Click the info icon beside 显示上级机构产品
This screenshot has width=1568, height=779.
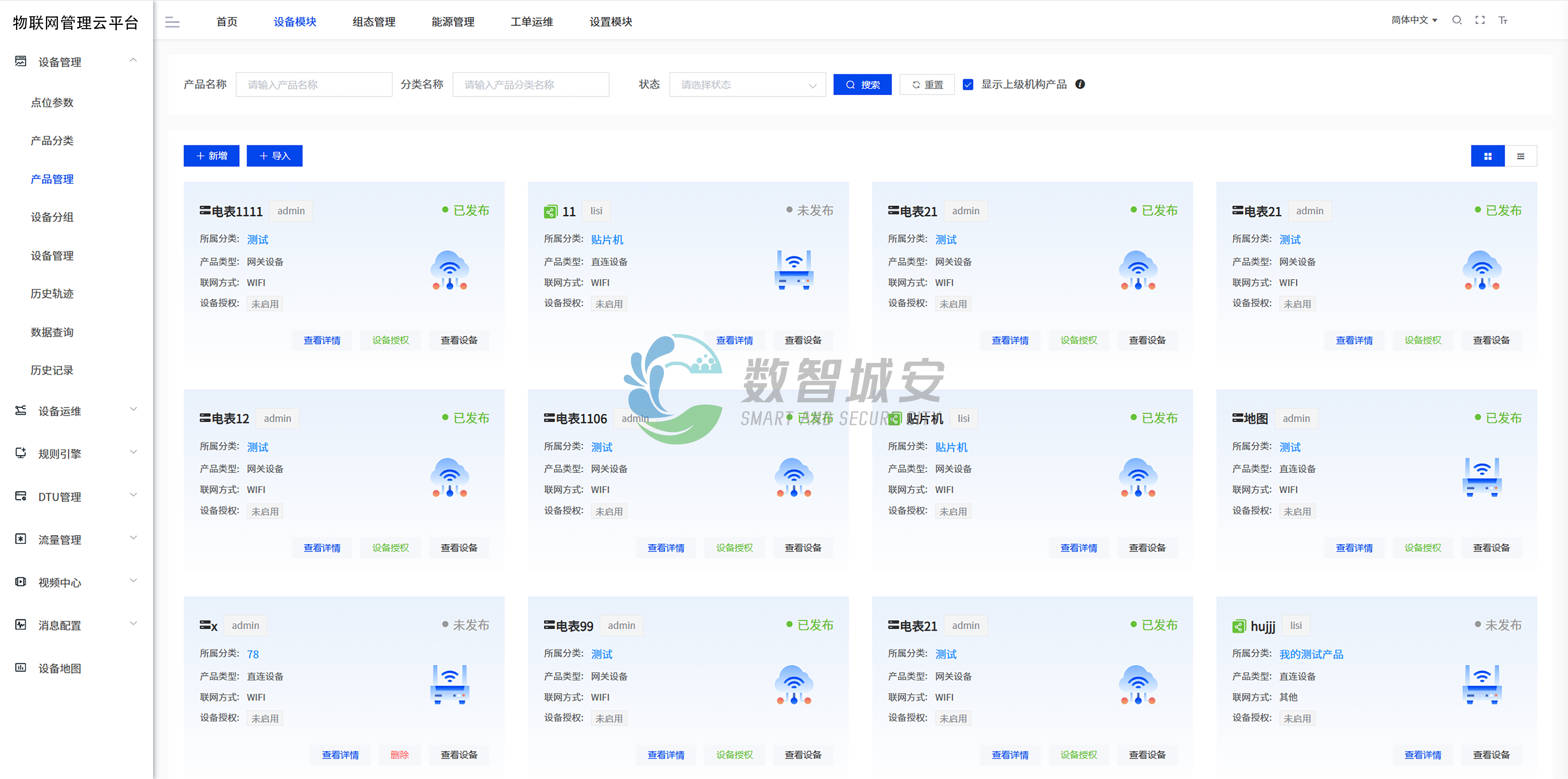(1080, 85)
